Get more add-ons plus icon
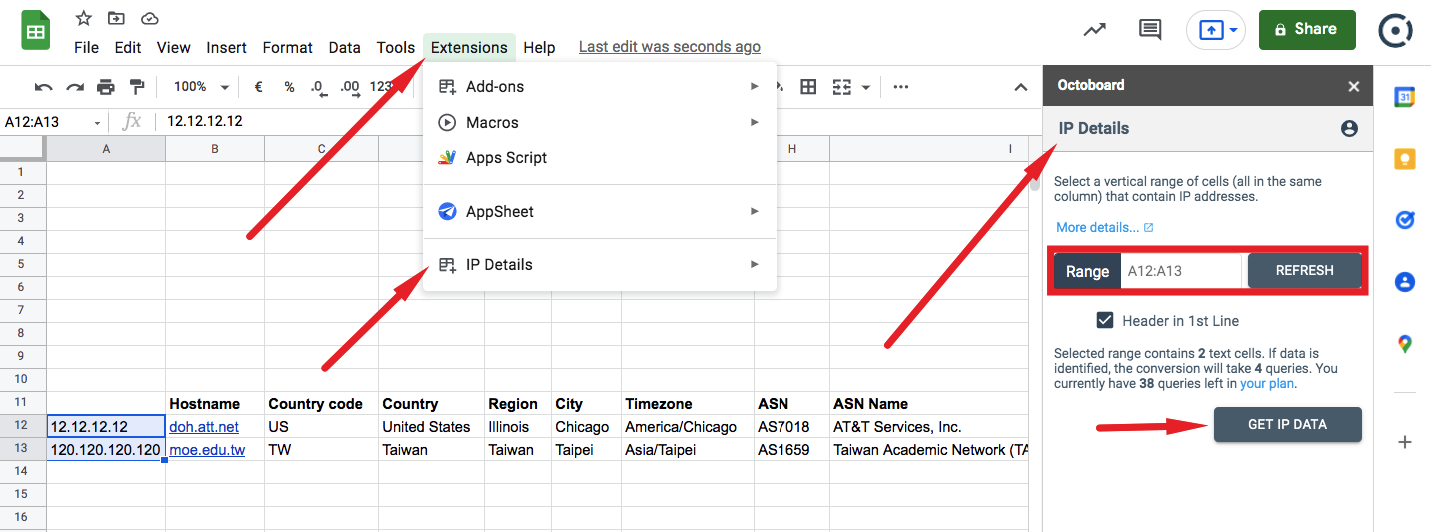1431x532 pixels. tap(1405, 442)
